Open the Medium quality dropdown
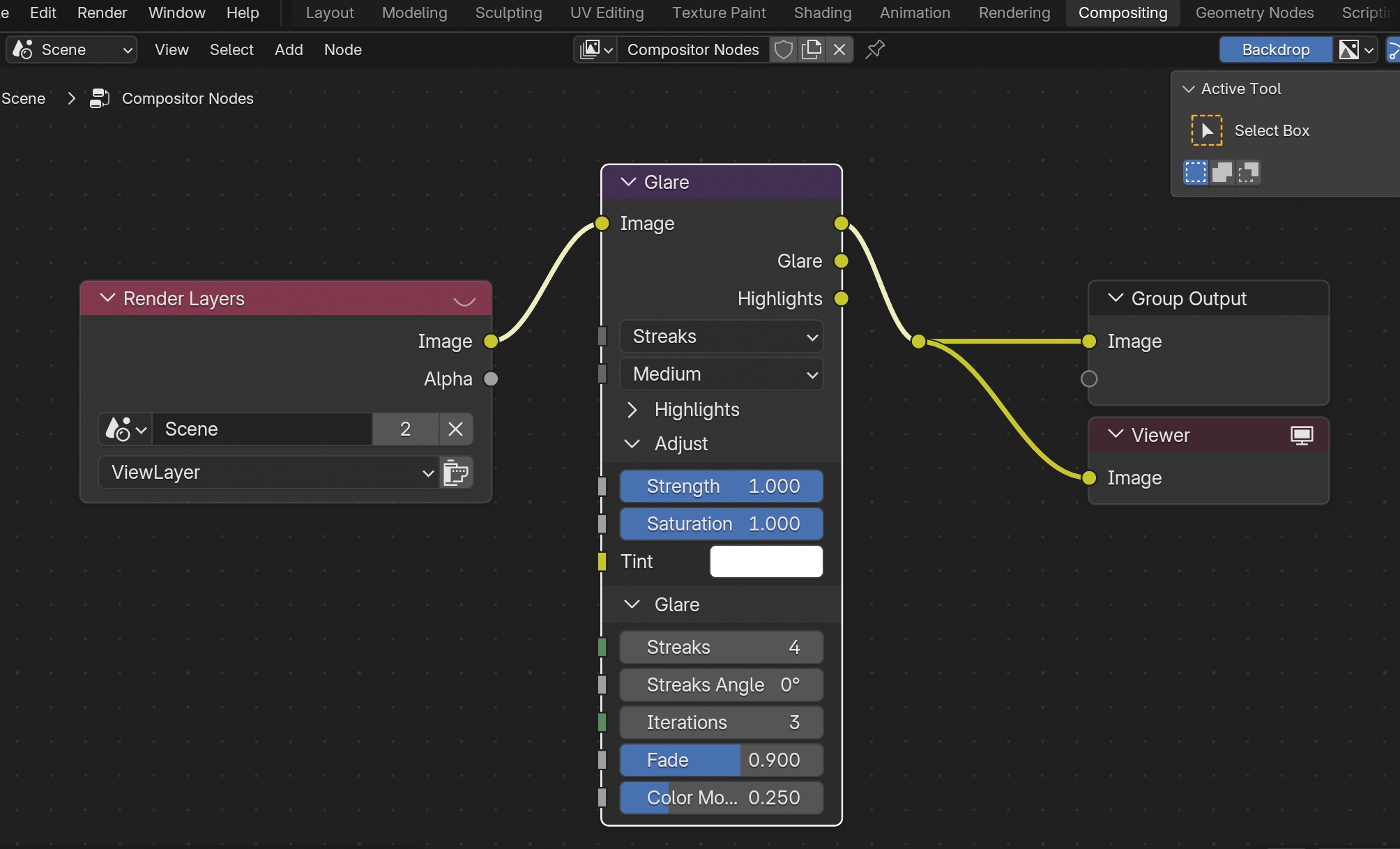This screenshot has height=849, width=1400. pos(721,374)
